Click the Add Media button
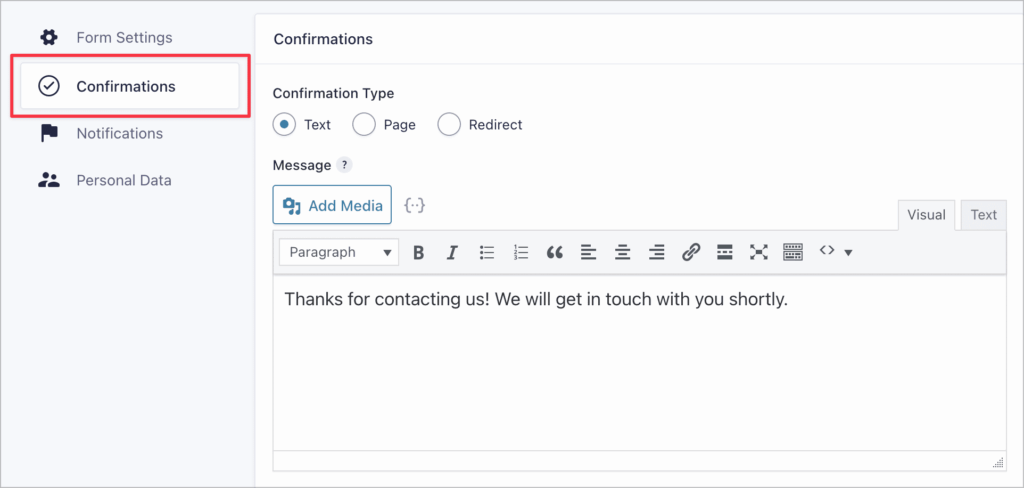The width and height of the screenshot is (1024, 488). [x=332, y=205]
